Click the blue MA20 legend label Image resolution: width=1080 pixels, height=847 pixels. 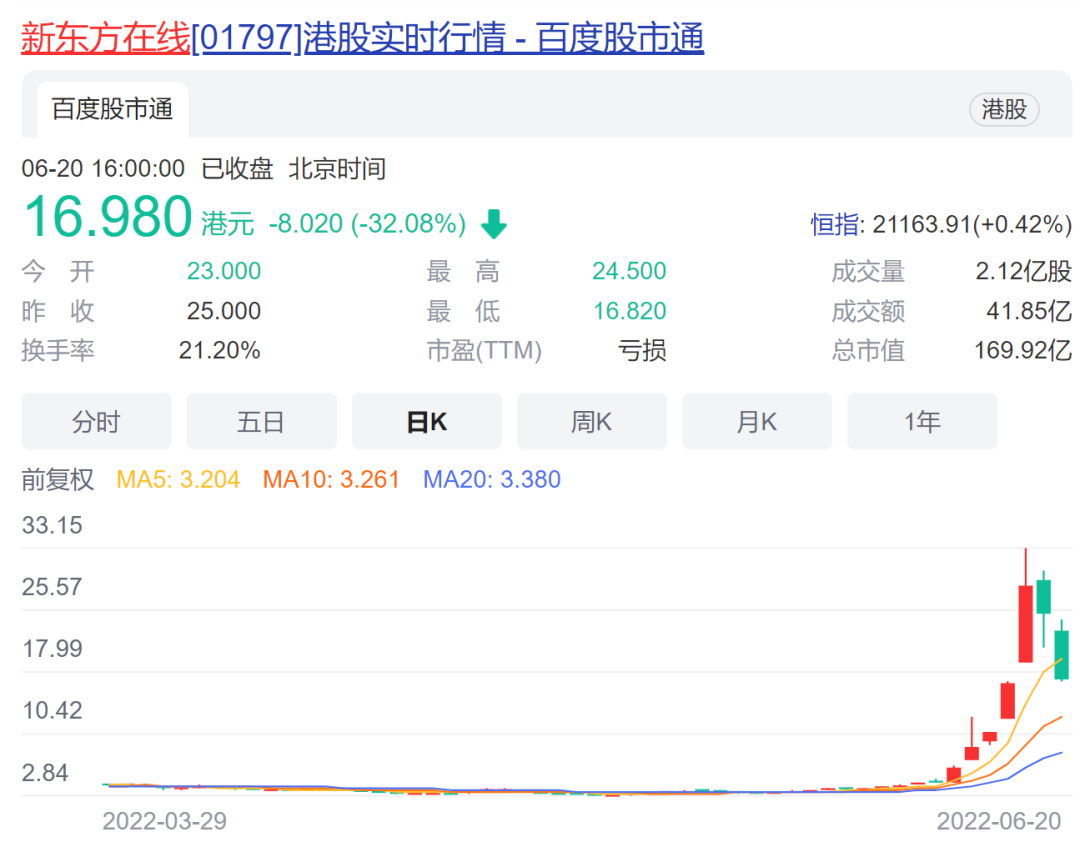pos(492,480)
